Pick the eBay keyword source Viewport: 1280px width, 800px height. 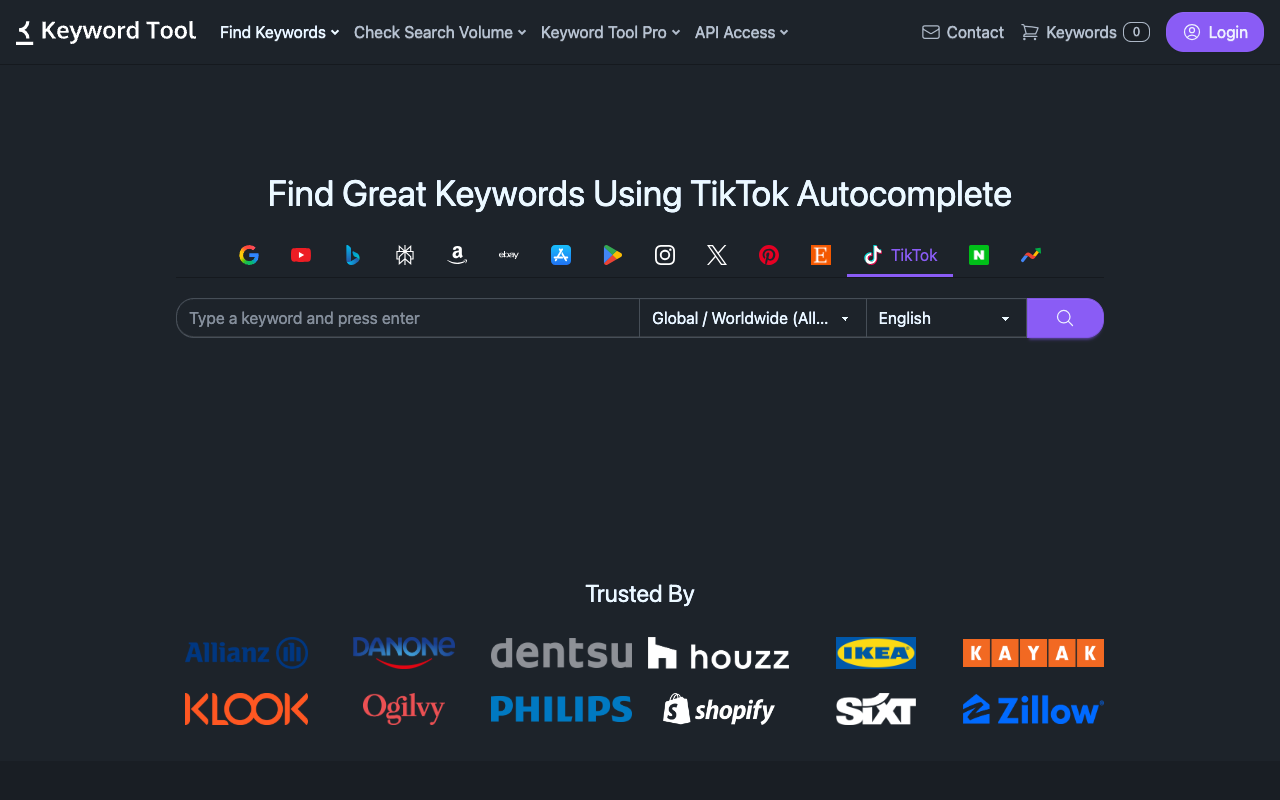[x=509, y=255]
